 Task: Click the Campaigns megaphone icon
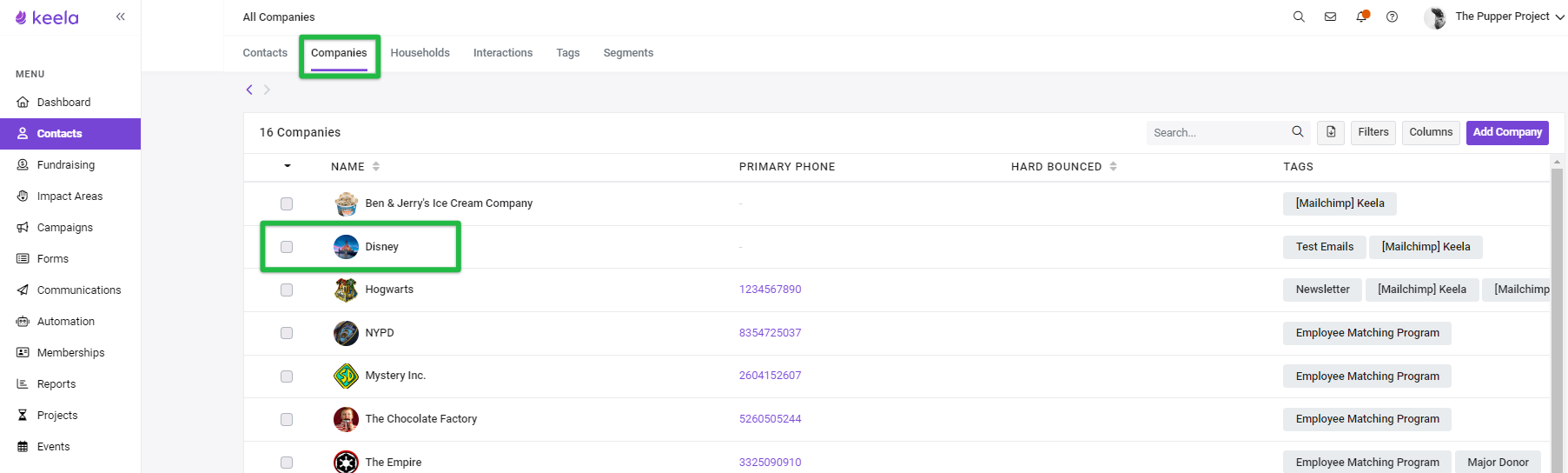click(23, 227)
